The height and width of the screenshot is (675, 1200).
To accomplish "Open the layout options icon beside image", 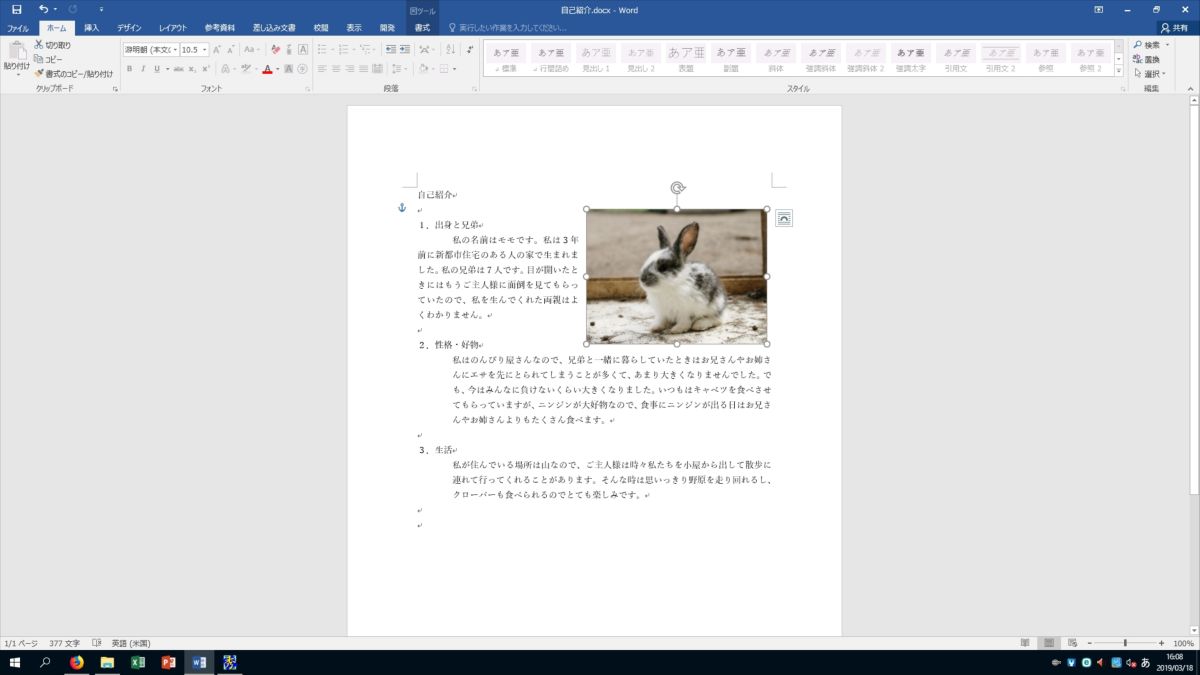I will 784,218.
